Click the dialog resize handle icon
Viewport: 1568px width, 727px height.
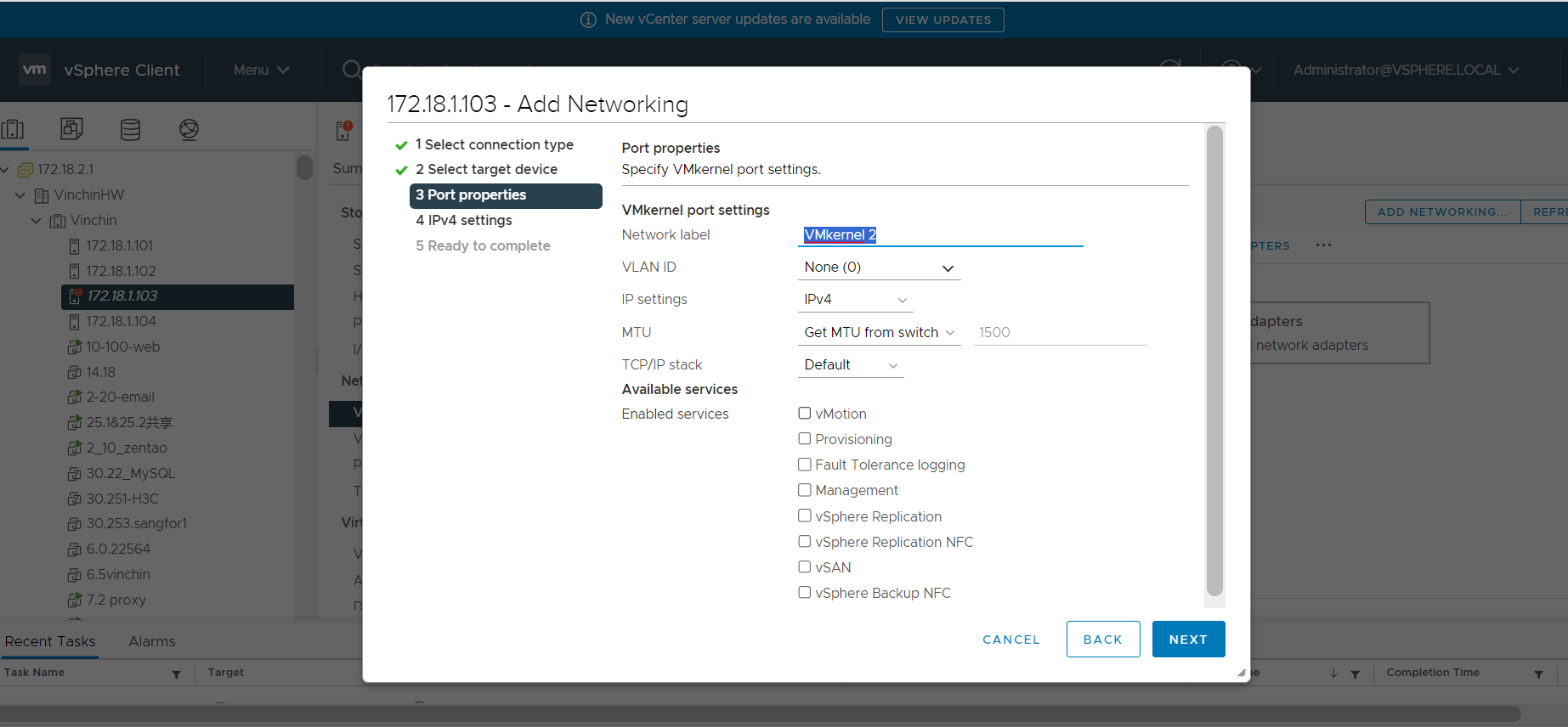tap(1242, 673)
